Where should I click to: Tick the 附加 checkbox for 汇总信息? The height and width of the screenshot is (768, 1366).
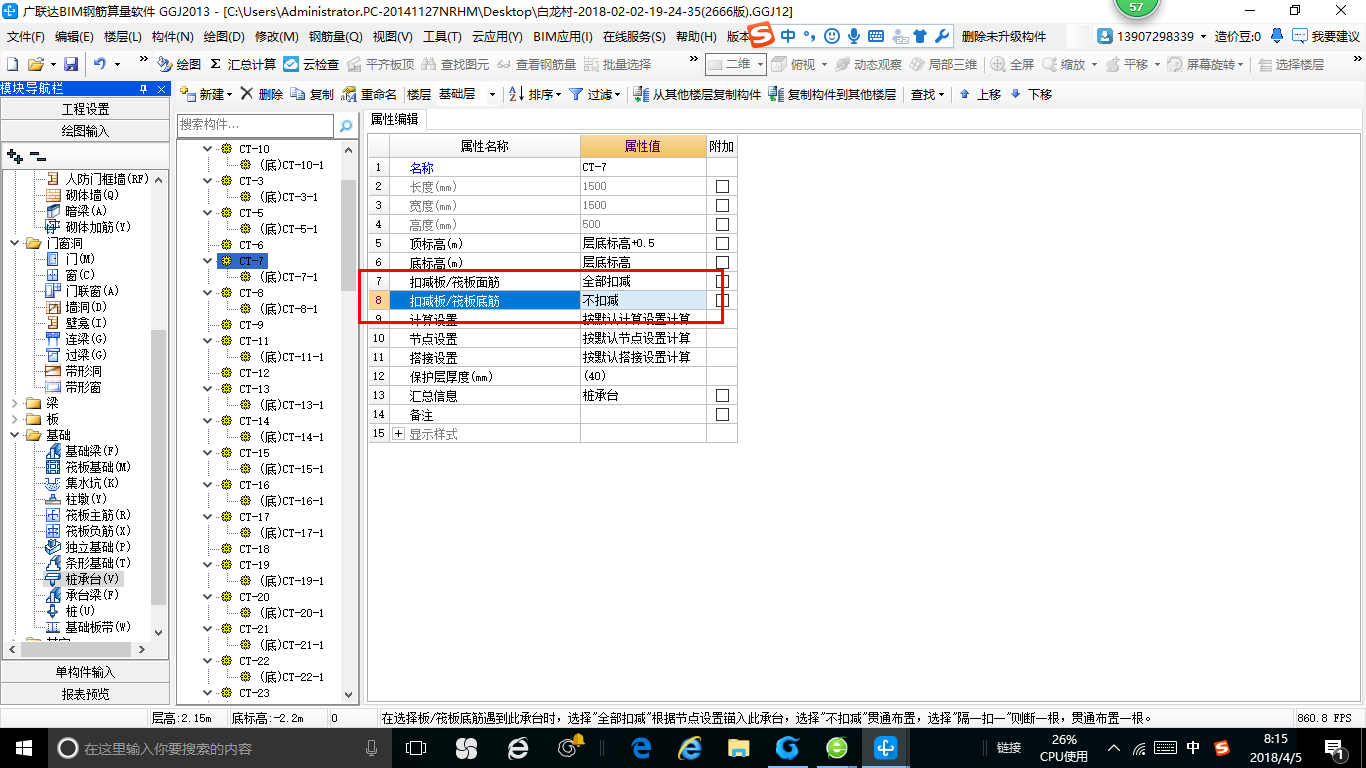coord(722,395)
